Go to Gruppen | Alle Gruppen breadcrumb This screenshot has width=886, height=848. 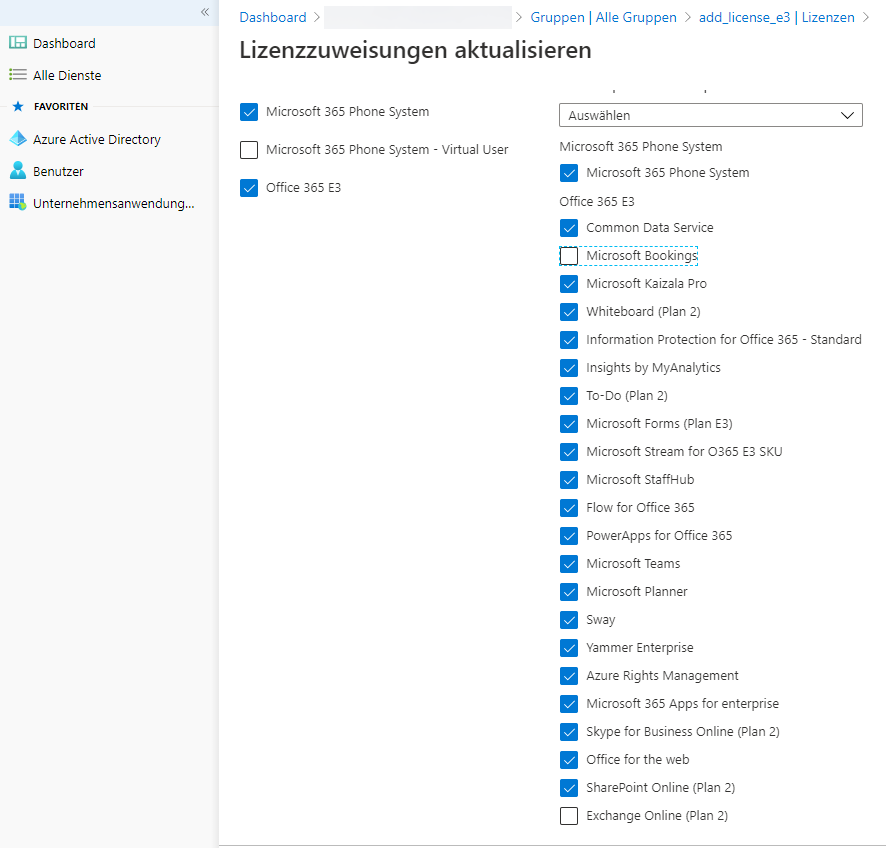click(603, 18)
